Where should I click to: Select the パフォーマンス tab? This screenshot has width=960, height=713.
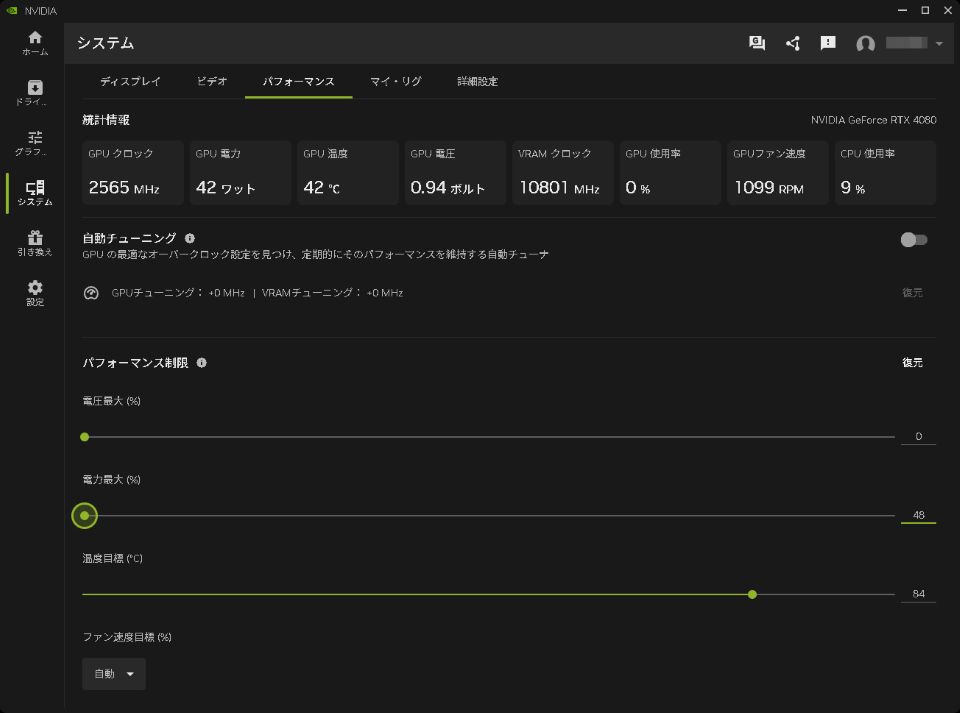tap(298, 81)
